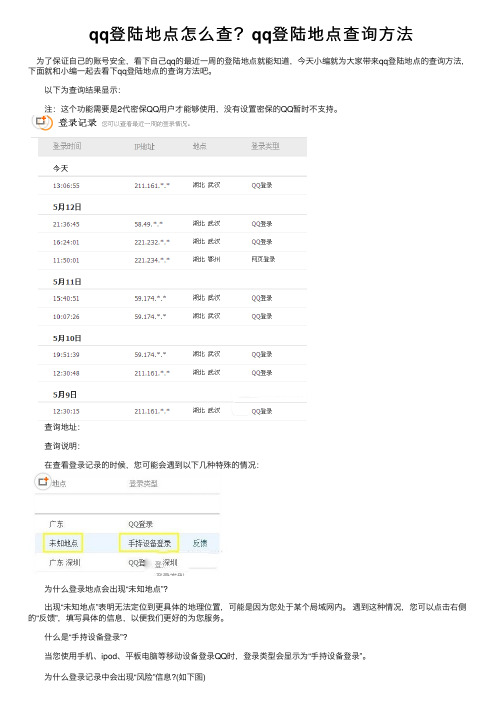Select the question 为什么登录地点会出现"未知地点"?
This screenshot has width=504, height=713.
(106, 589)
